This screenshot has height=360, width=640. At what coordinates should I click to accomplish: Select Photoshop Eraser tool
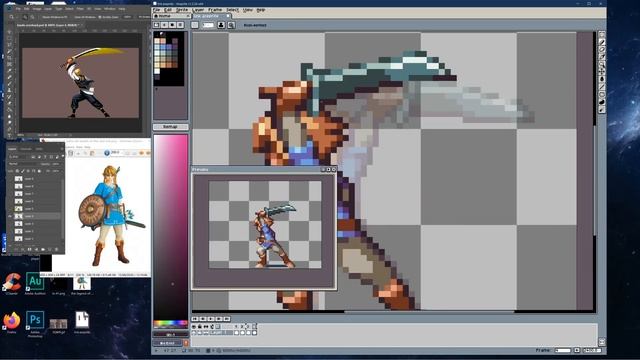(x=9, y=102)
